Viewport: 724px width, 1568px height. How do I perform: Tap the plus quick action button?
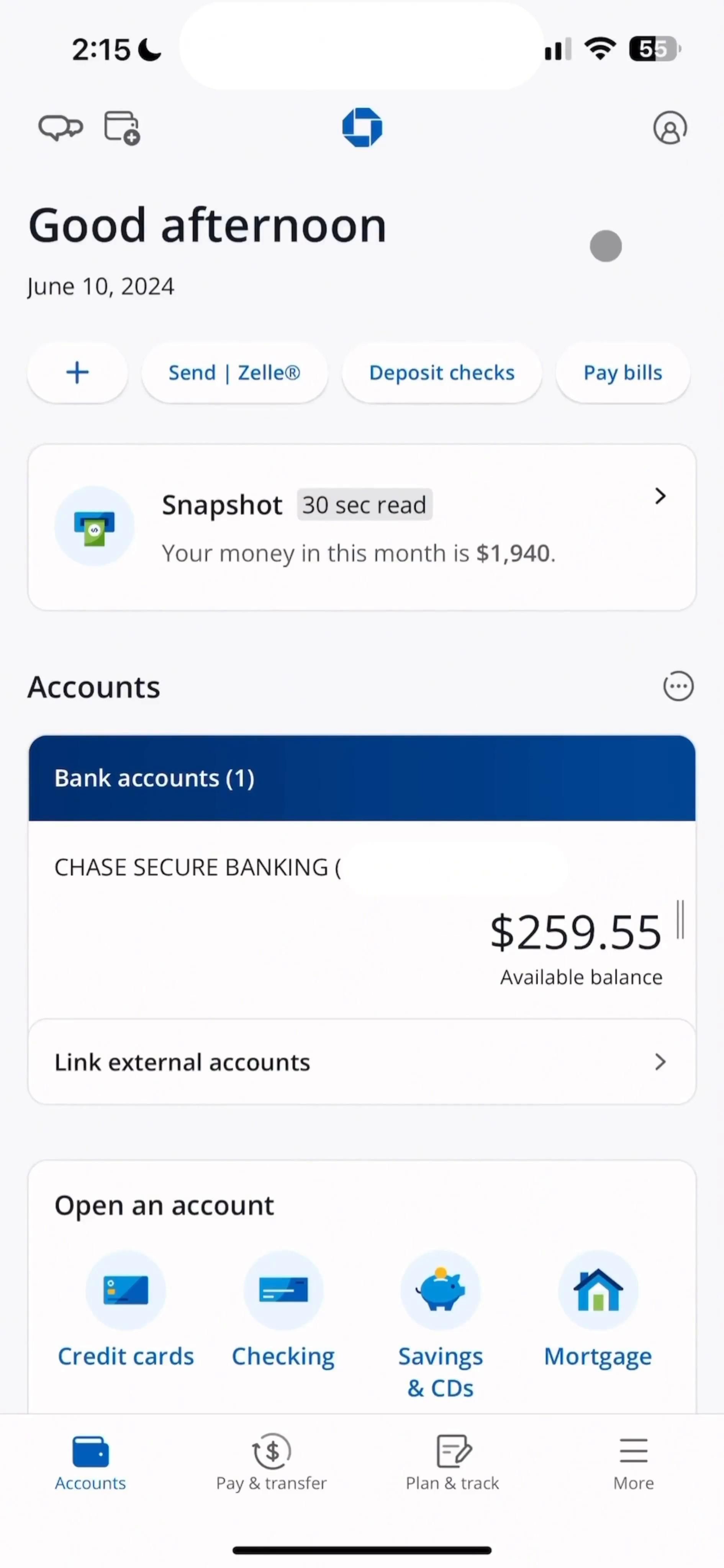(x=77, y=372)
